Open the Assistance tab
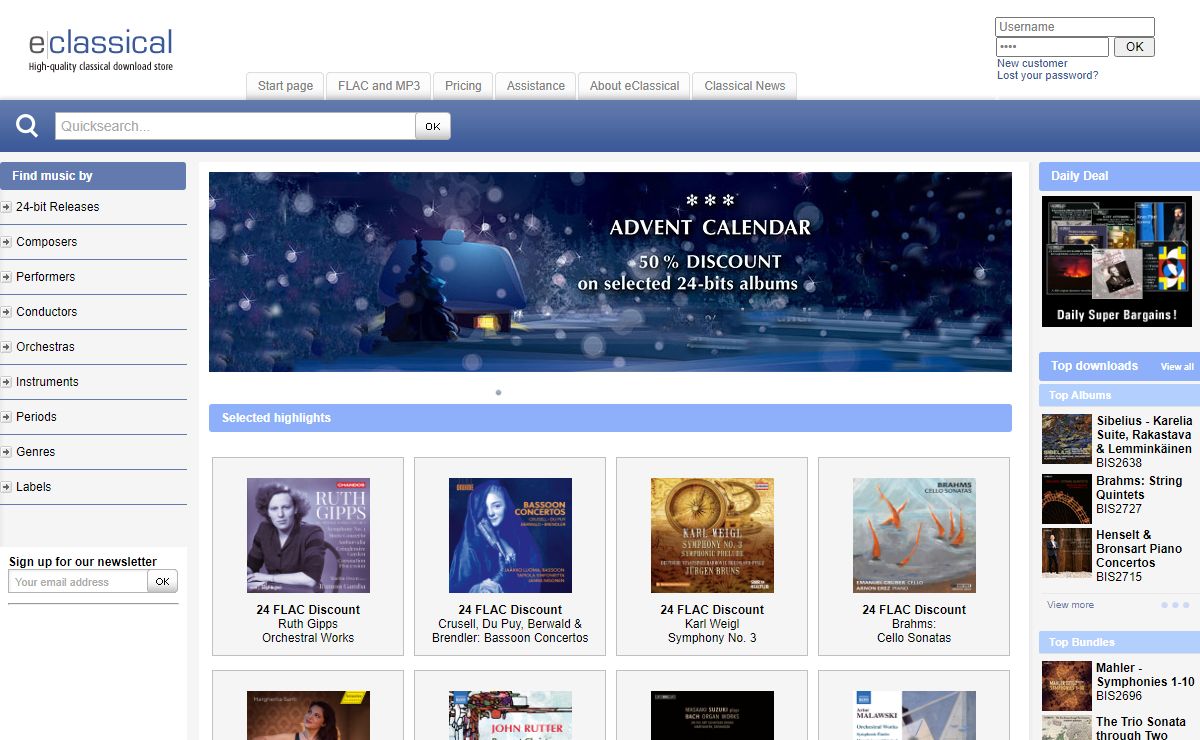Screen dimensions: 1200x740 point(536,86)
